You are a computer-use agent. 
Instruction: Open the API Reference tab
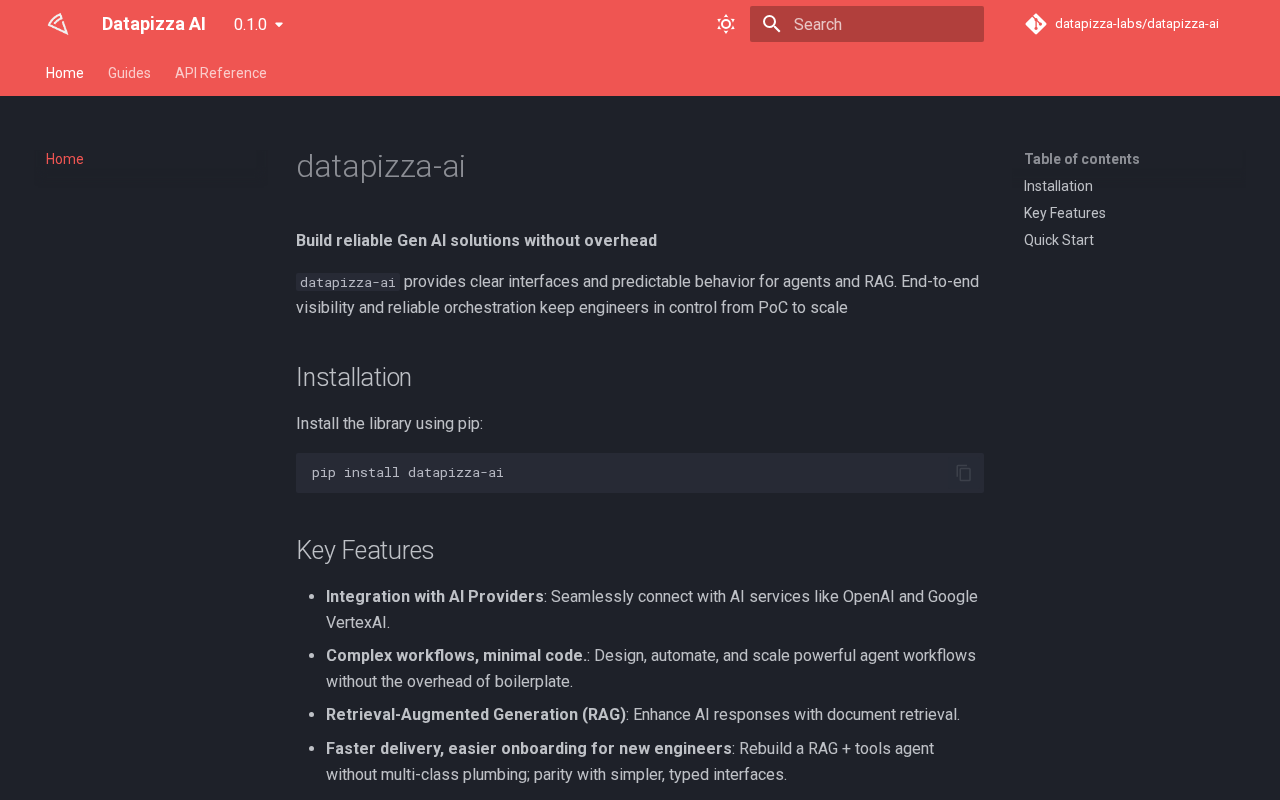[221, 73]
